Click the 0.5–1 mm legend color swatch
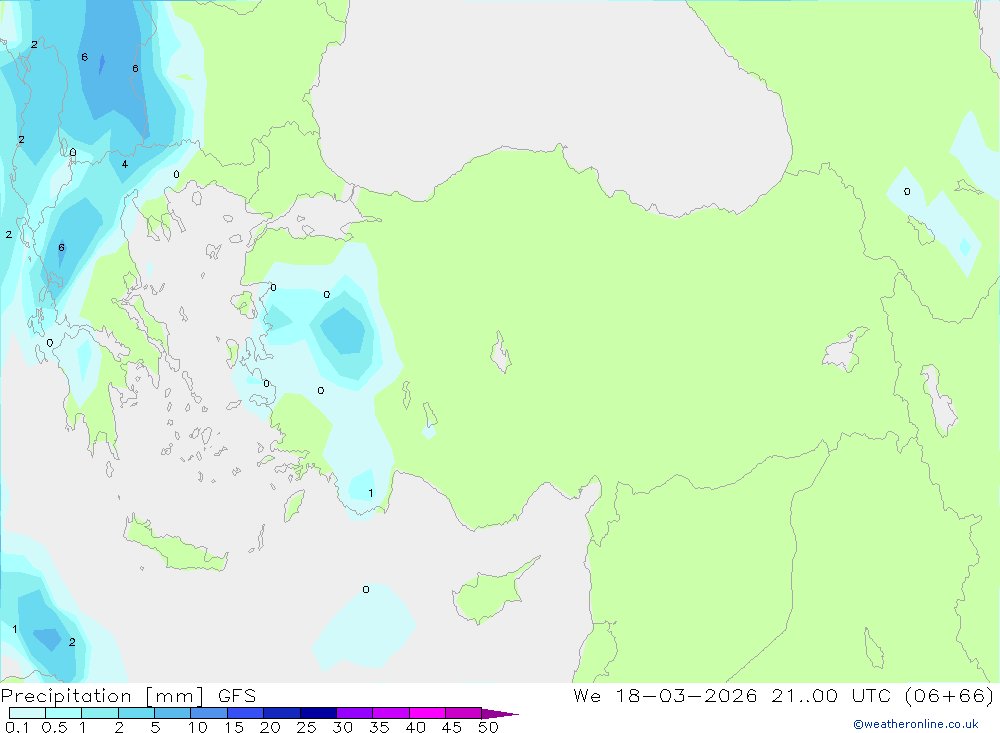Screen dimensions: 1000x733 click(x=64, y=713)
